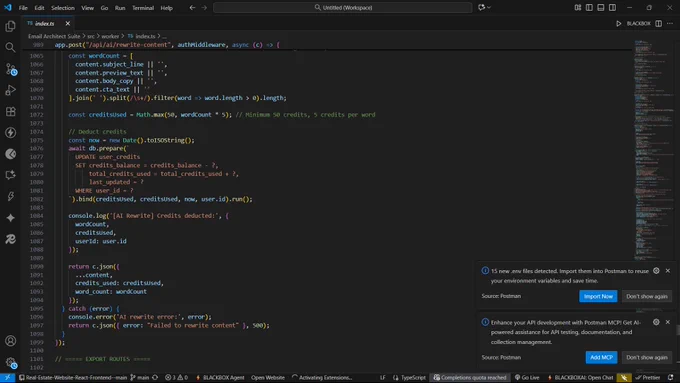Open the Customize Layout icon

click(x=578, y=7)
